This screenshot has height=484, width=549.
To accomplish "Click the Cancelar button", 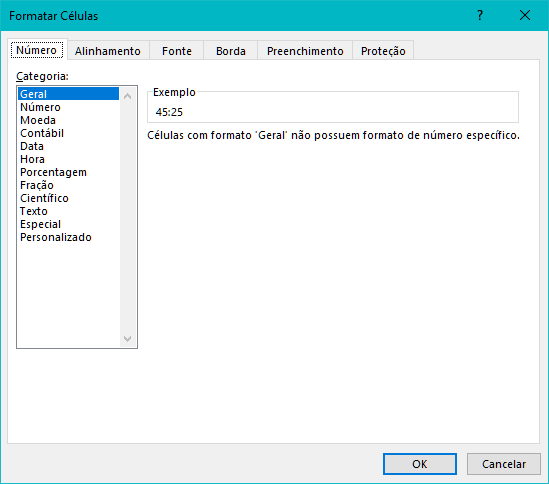I will coord(504,464).
